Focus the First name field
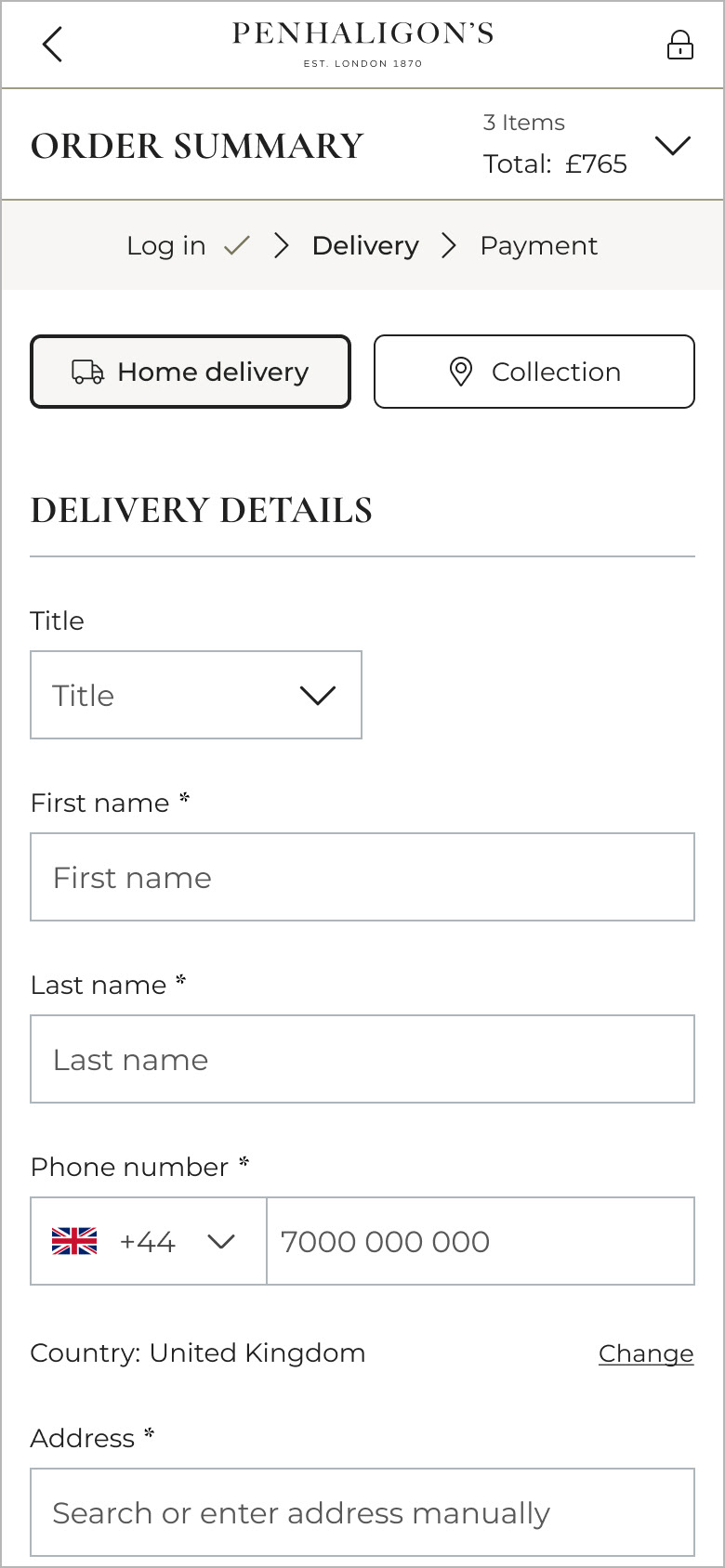The width and height of the screenshot is (725, 1568). click(362, 877)
